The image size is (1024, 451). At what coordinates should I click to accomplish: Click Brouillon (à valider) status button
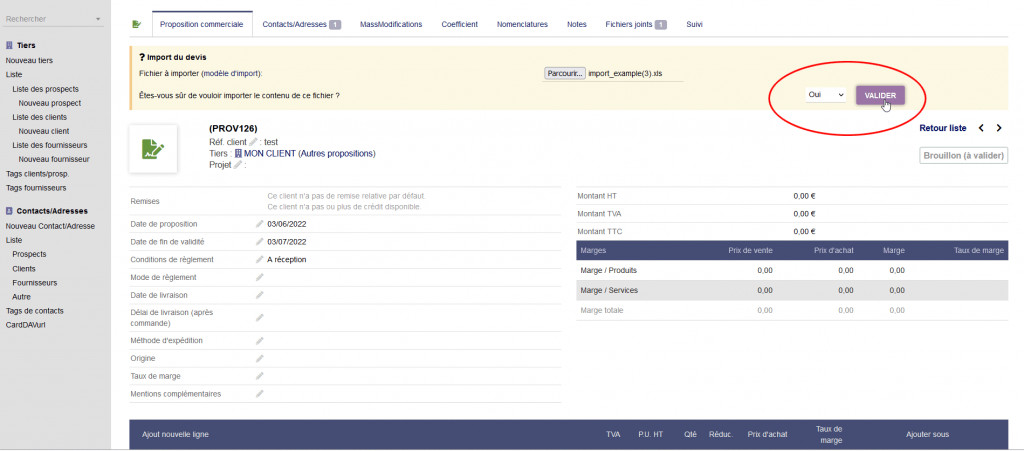[x=963, y=156]
